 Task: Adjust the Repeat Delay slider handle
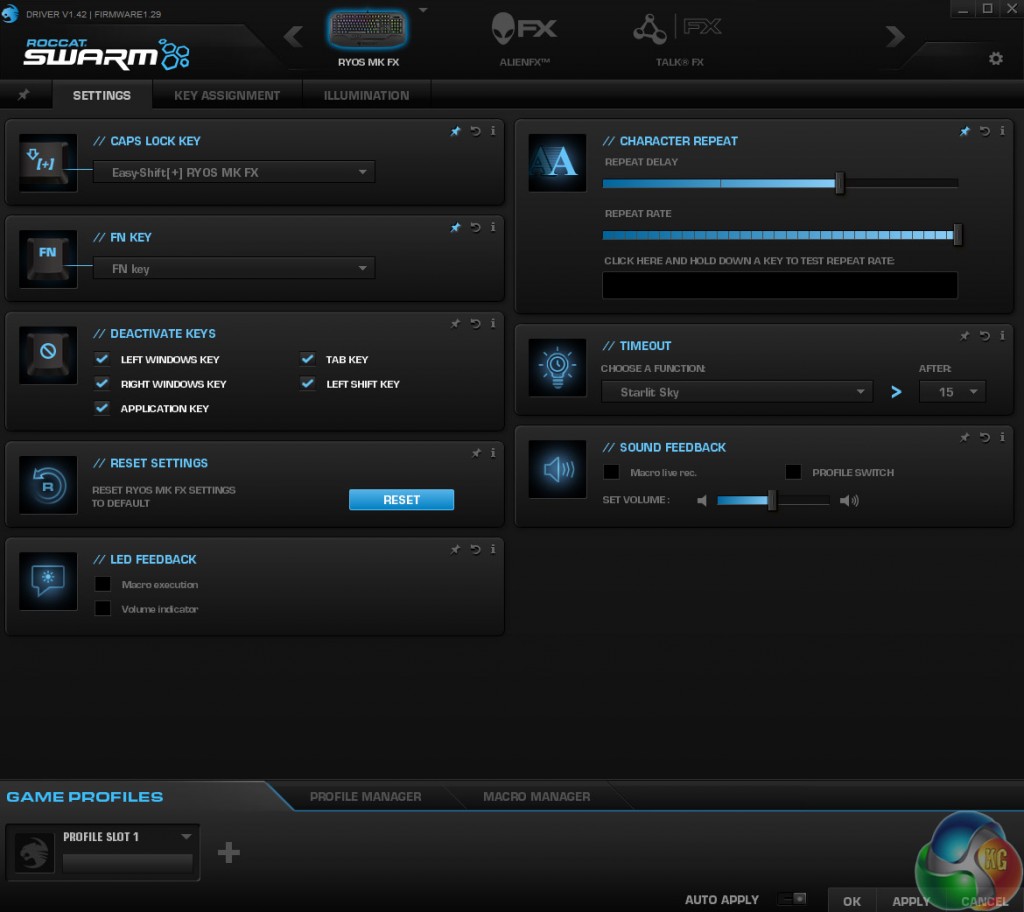click(x=840, y=183)
